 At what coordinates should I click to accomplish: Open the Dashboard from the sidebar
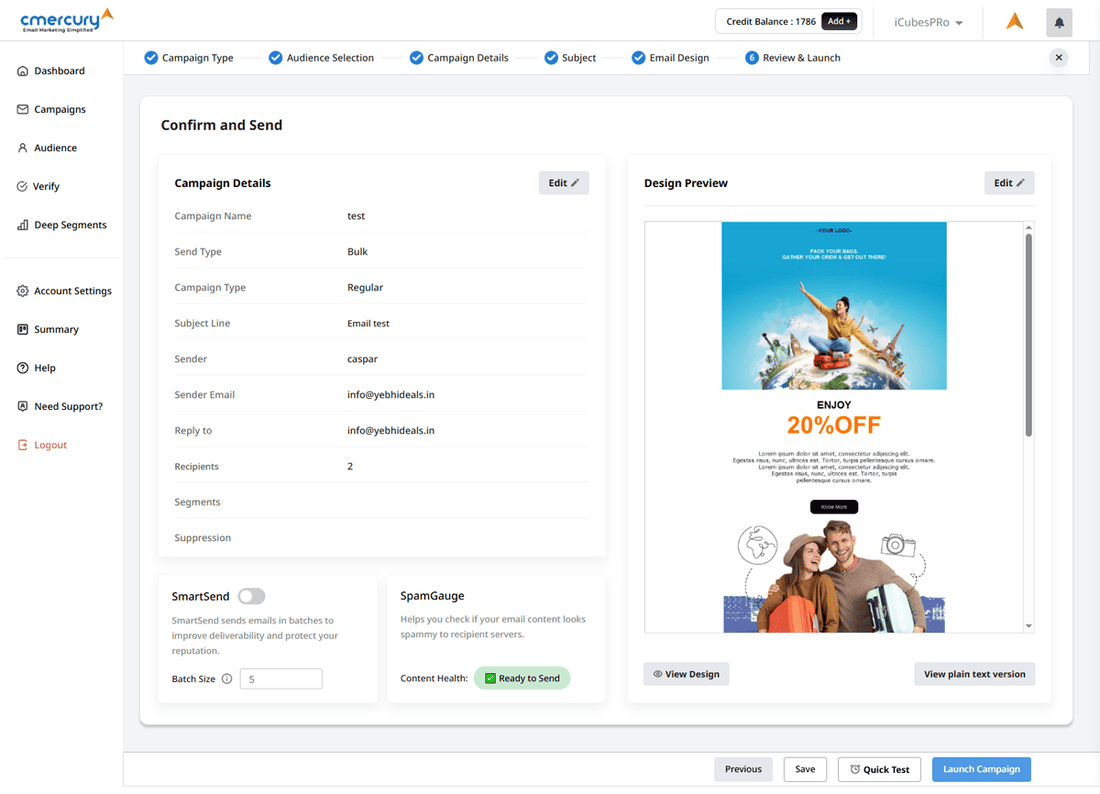pyautogui.click(x=59, y=71)
